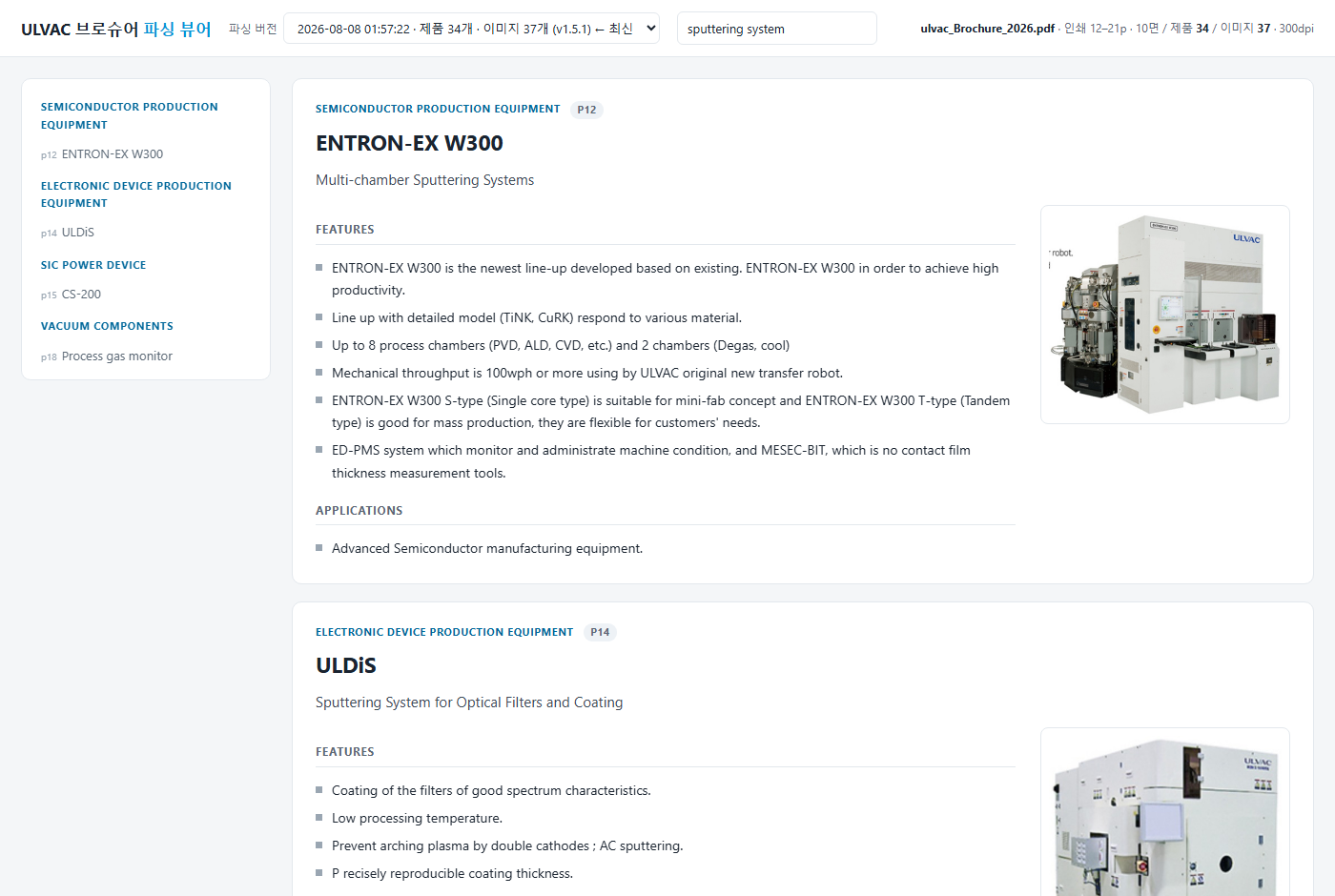The image size is (1335, 896).
Task: Open the parsing version dropdown
Action: click(471, 29)
